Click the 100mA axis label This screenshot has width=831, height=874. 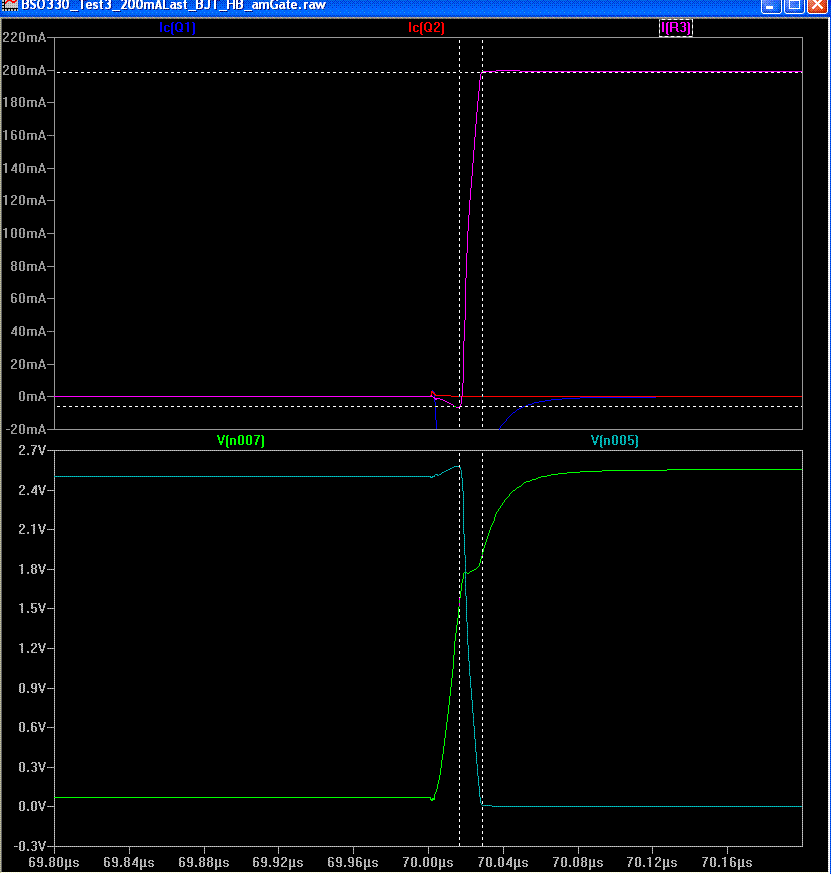point(25,234)
